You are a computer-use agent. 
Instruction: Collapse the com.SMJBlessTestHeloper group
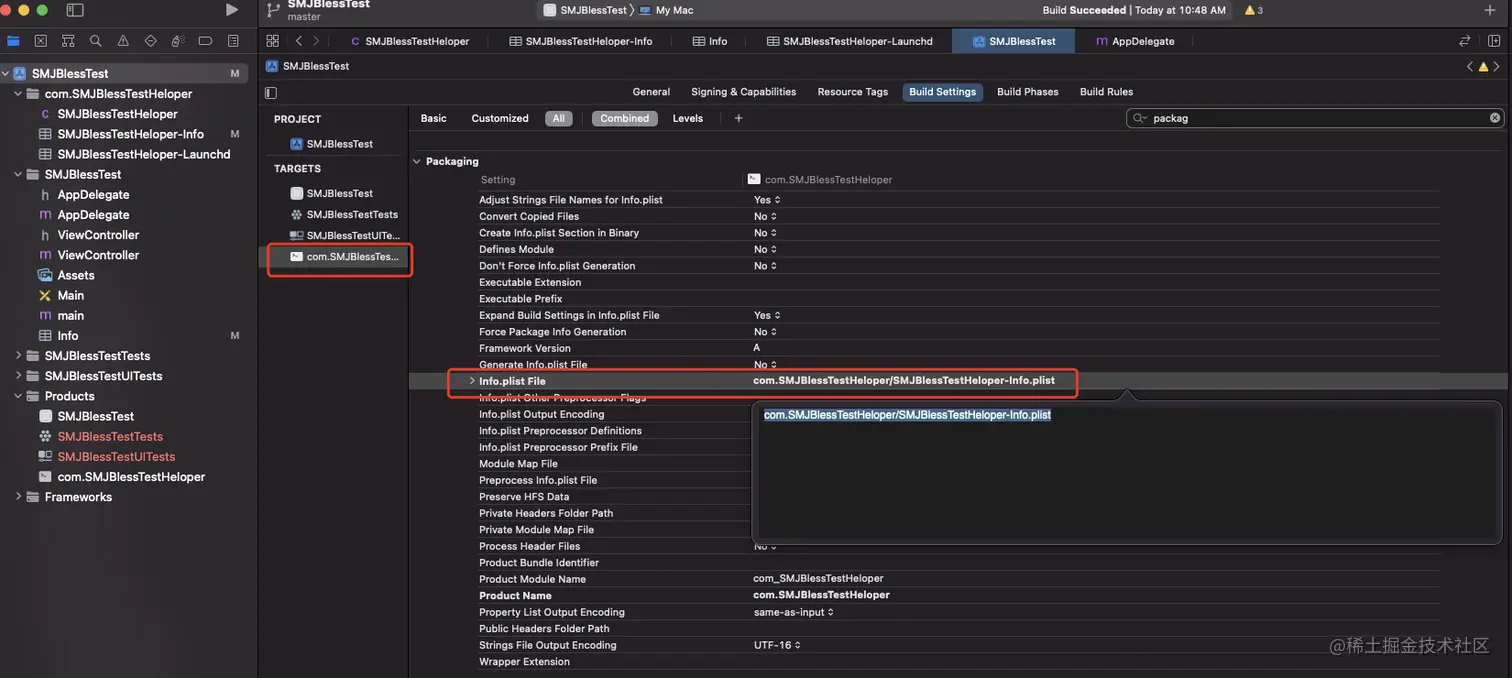point(18,94)
